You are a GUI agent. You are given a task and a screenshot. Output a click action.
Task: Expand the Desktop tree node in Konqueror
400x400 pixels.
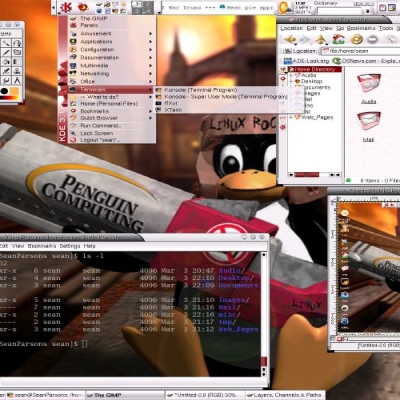tap(291, 81)
